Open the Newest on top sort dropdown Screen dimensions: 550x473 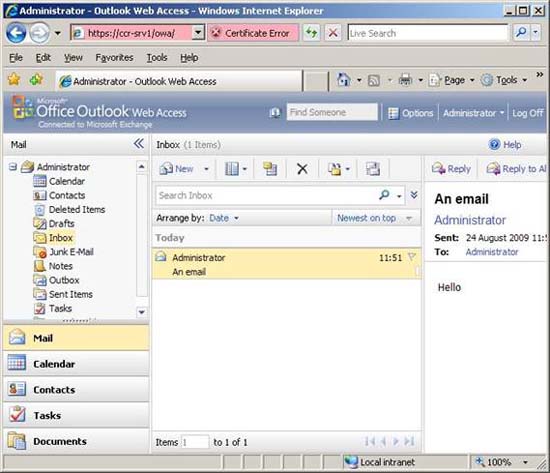pos(409,218)
